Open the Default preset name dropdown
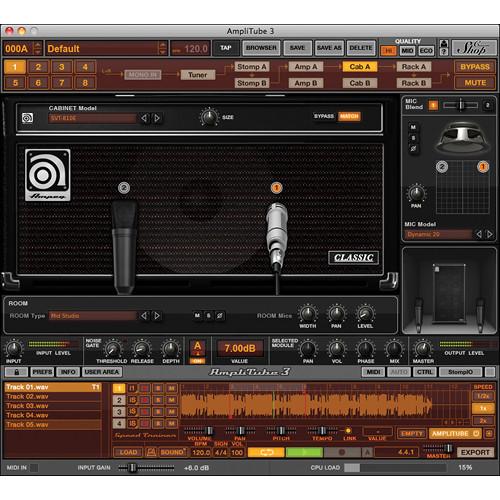 click(106, 49)
